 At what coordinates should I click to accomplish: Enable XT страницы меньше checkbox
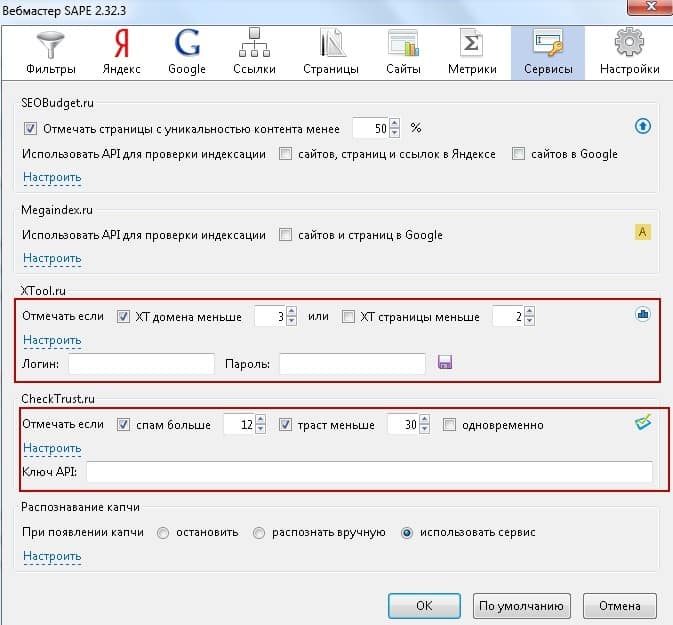tap(348, 316)
